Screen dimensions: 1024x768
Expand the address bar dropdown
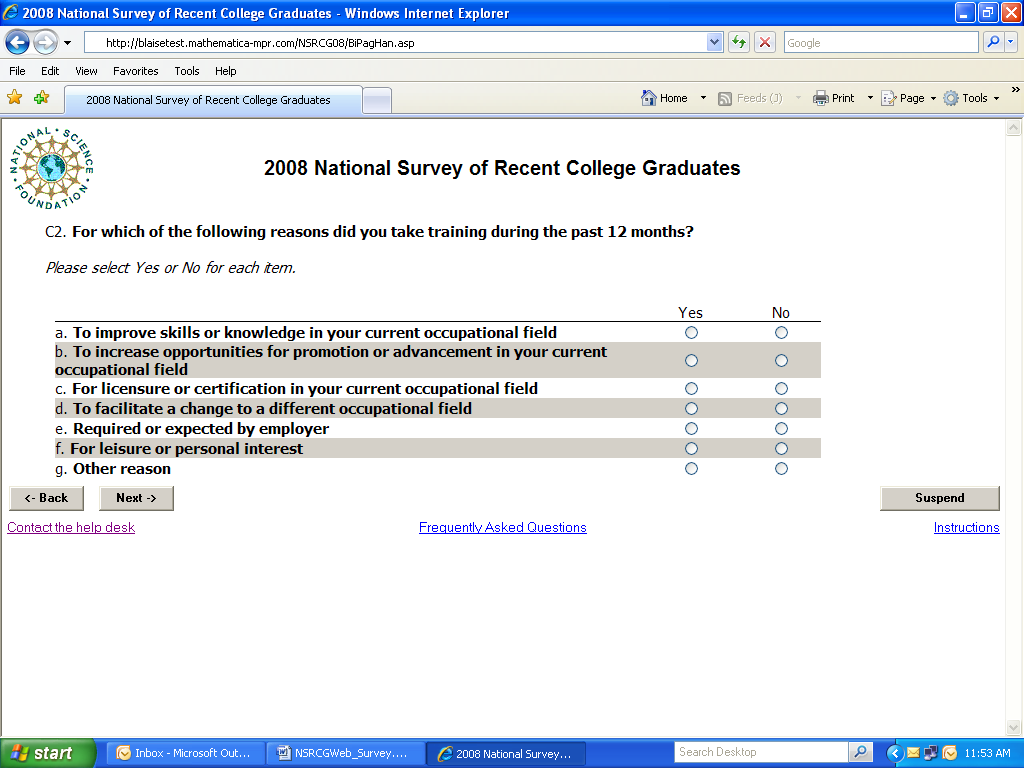click(714, 43)
